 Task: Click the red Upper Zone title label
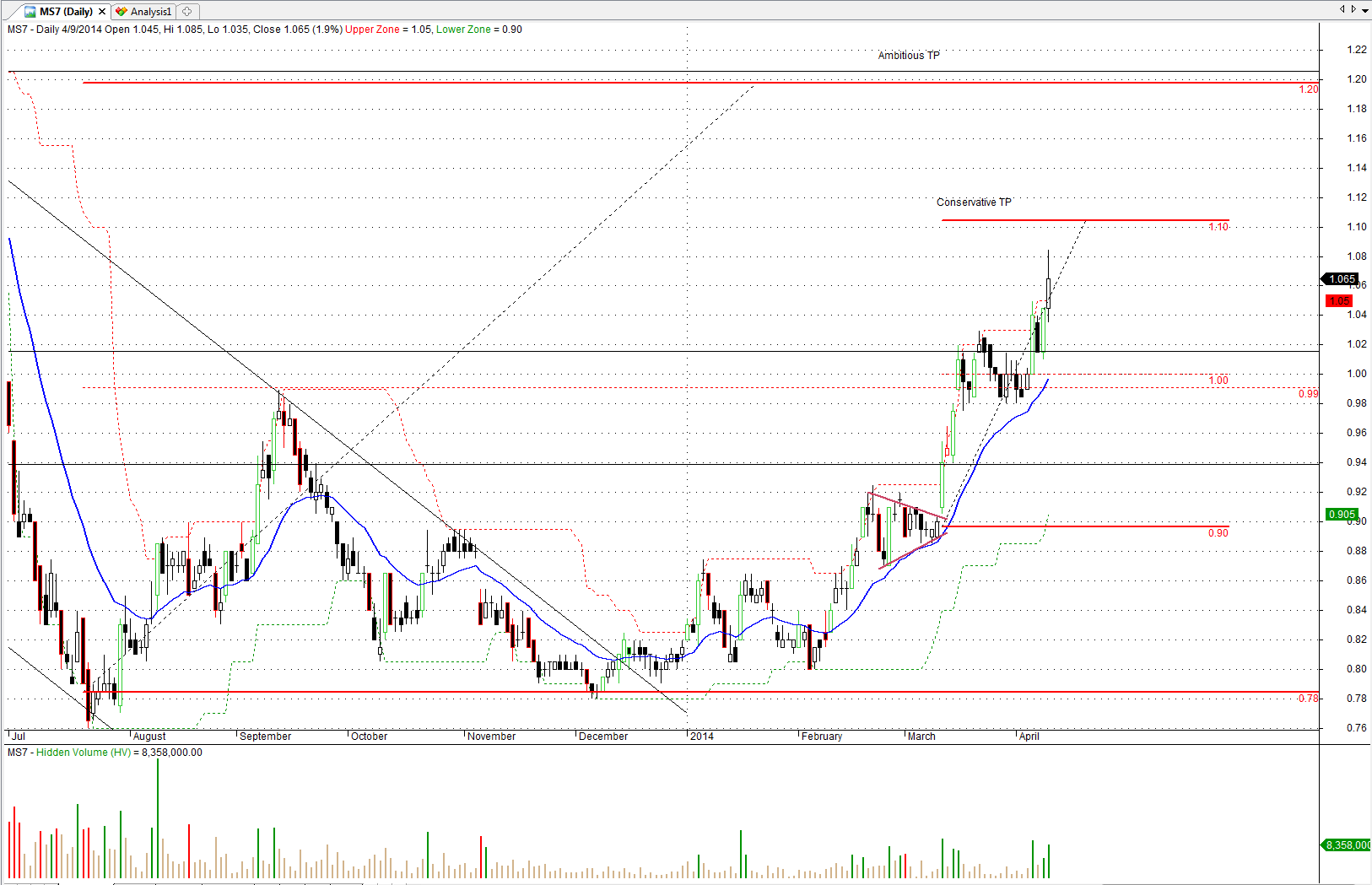[x=372, y=30]
